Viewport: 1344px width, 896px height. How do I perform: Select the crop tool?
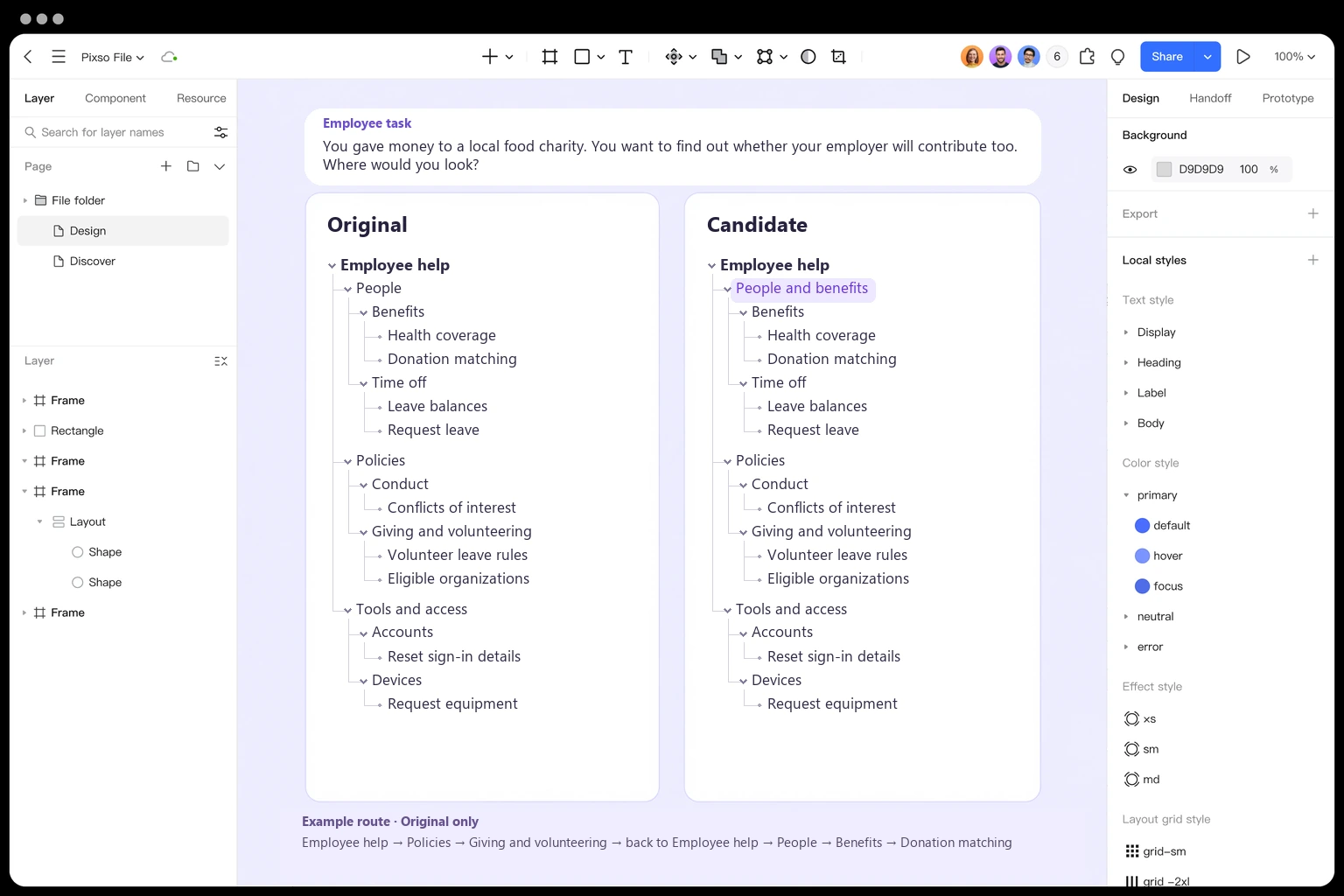(x=838, y=57)
